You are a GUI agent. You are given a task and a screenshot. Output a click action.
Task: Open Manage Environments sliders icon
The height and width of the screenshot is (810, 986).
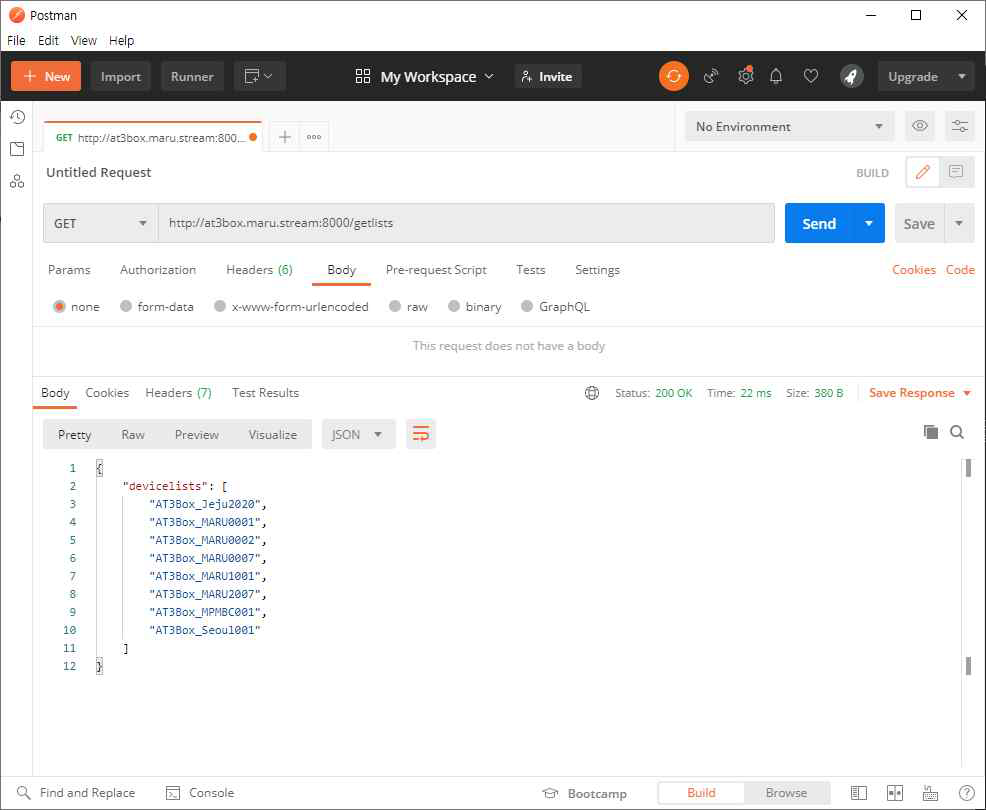tap(960, 126)
